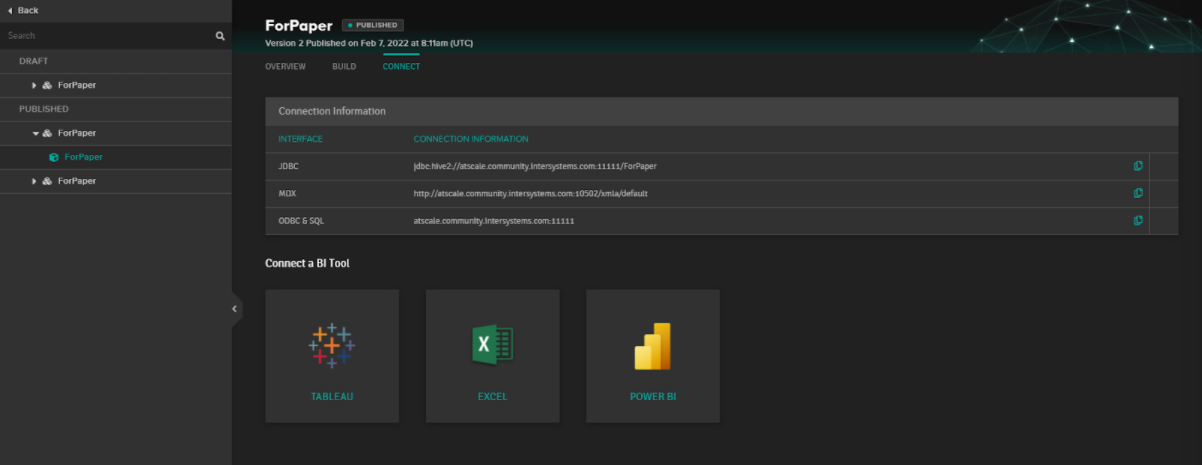Viewport: 1202px width, 465px height.
Task: Expand the last ForPaper published project
Action: point(34,181)
